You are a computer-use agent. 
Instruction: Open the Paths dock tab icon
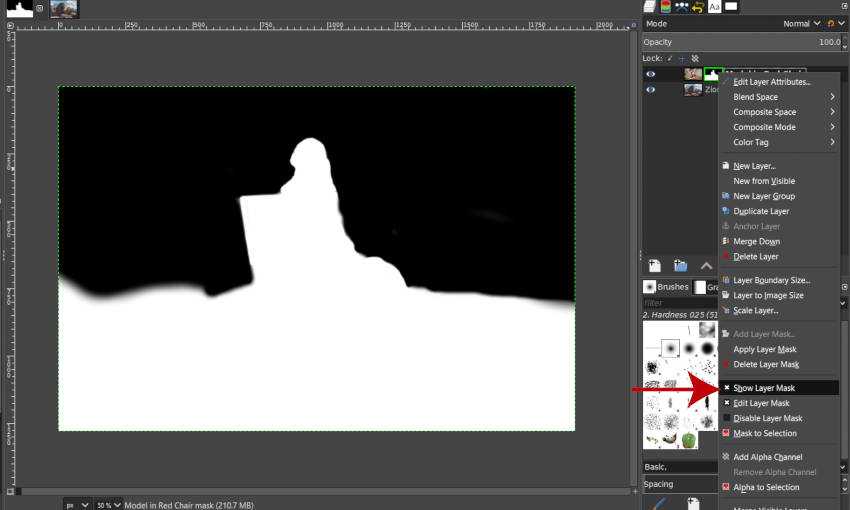682,6
